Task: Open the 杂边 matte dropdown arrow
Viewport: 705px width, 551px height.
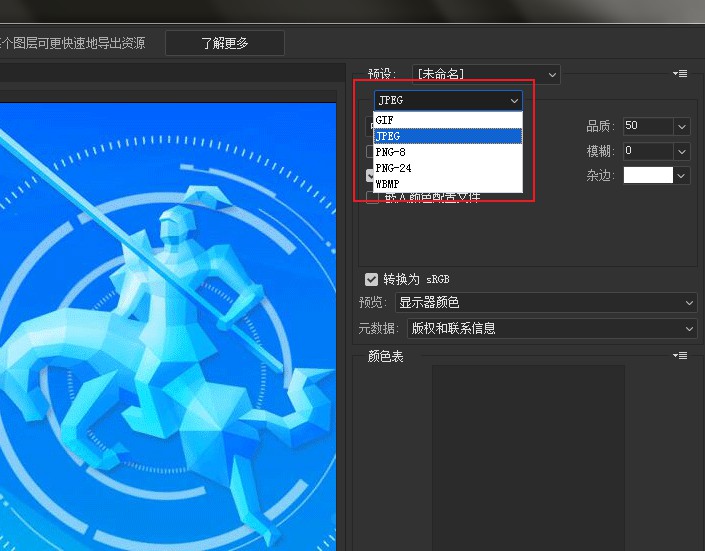Action: tap(682, 175)
